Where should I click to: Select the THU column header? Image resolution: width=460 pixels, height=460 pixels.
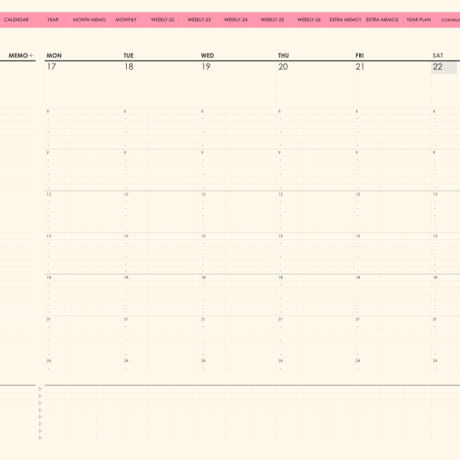(x=283, y=55)
